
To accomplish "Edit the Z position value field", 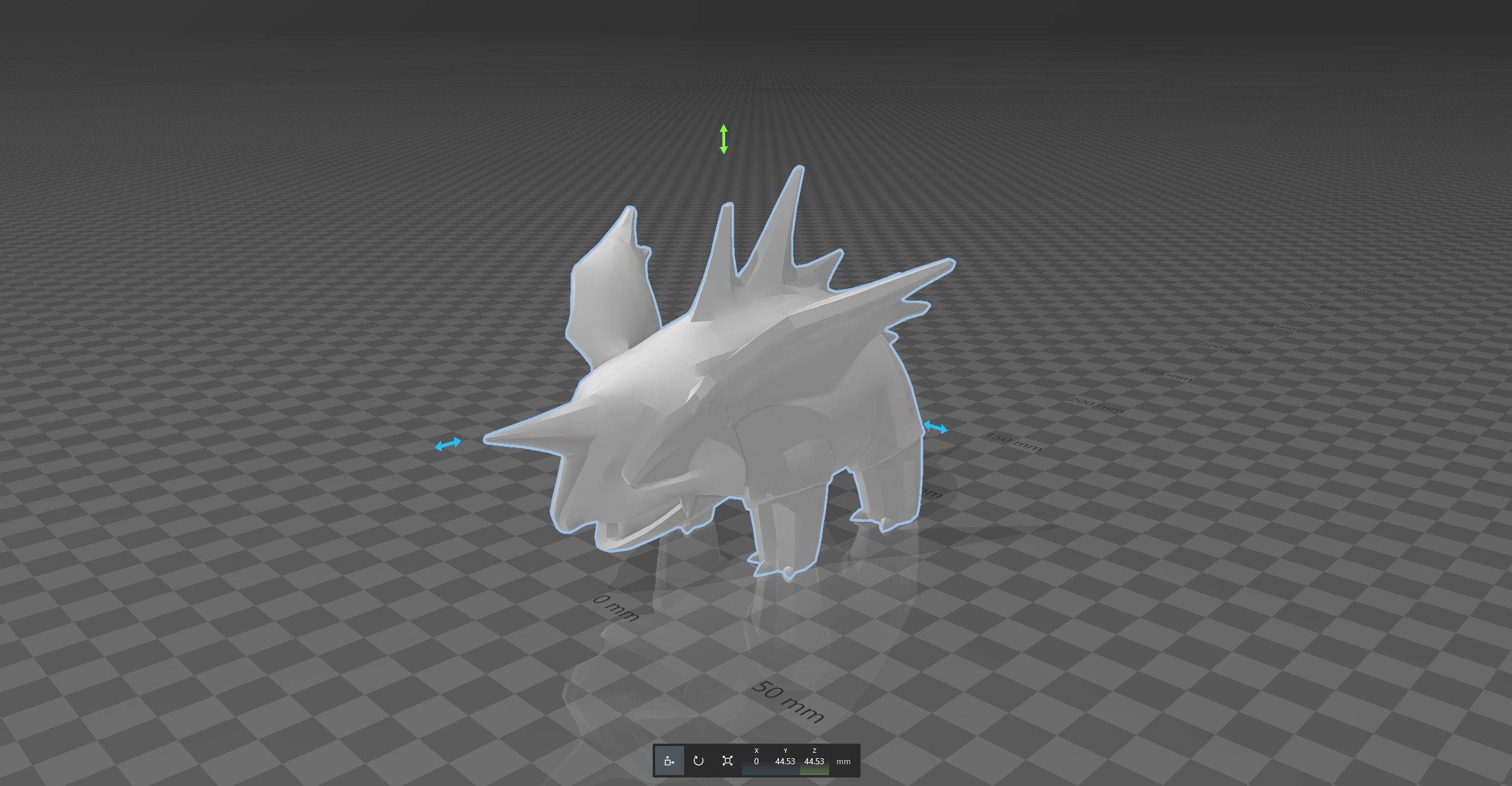I will 814,761.
